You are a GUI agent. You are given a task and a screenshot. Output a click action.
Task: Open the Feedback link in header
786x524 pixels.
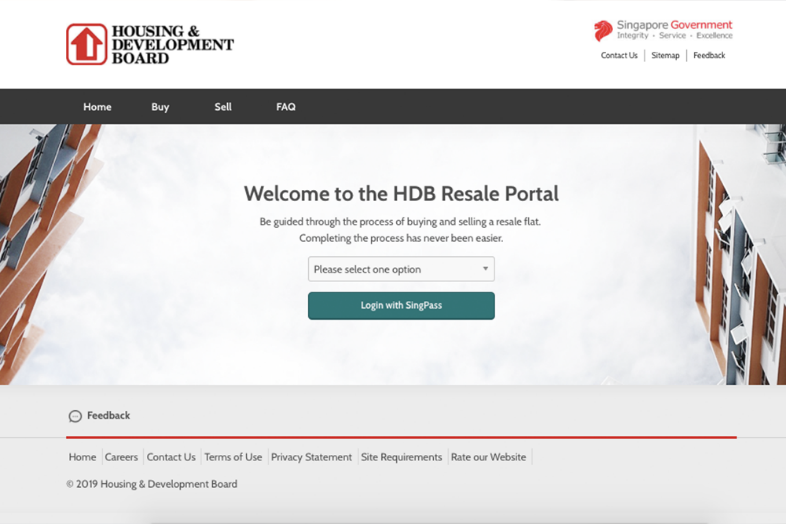pos(709,55)
